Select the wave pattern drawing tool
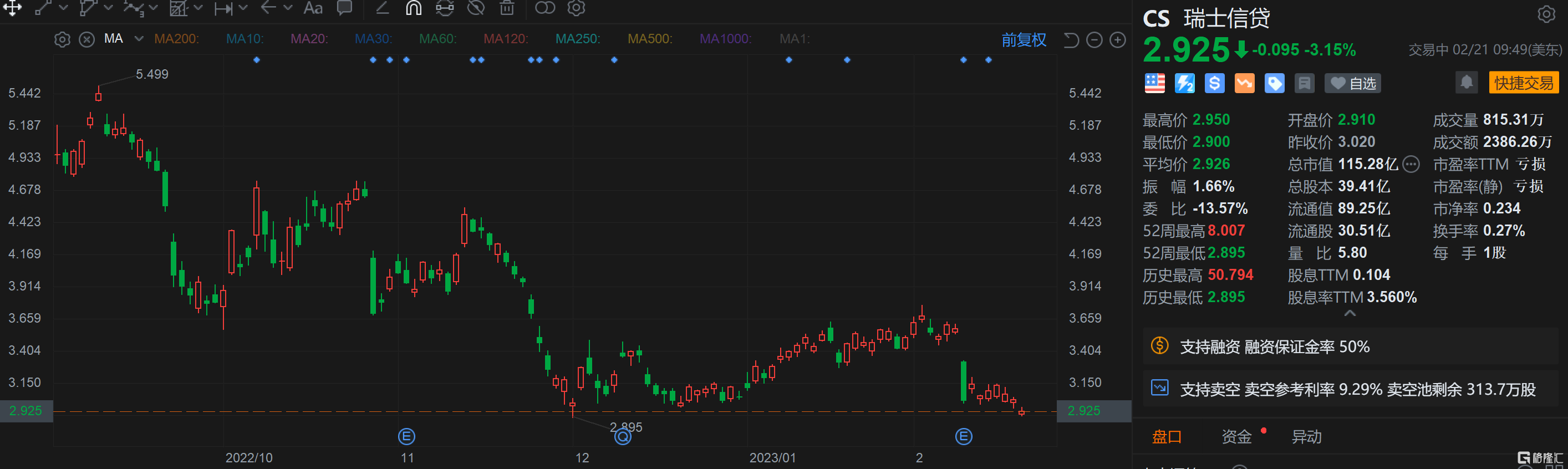The width and height of the screenshot is (1568, 469). tap(133, 7)
